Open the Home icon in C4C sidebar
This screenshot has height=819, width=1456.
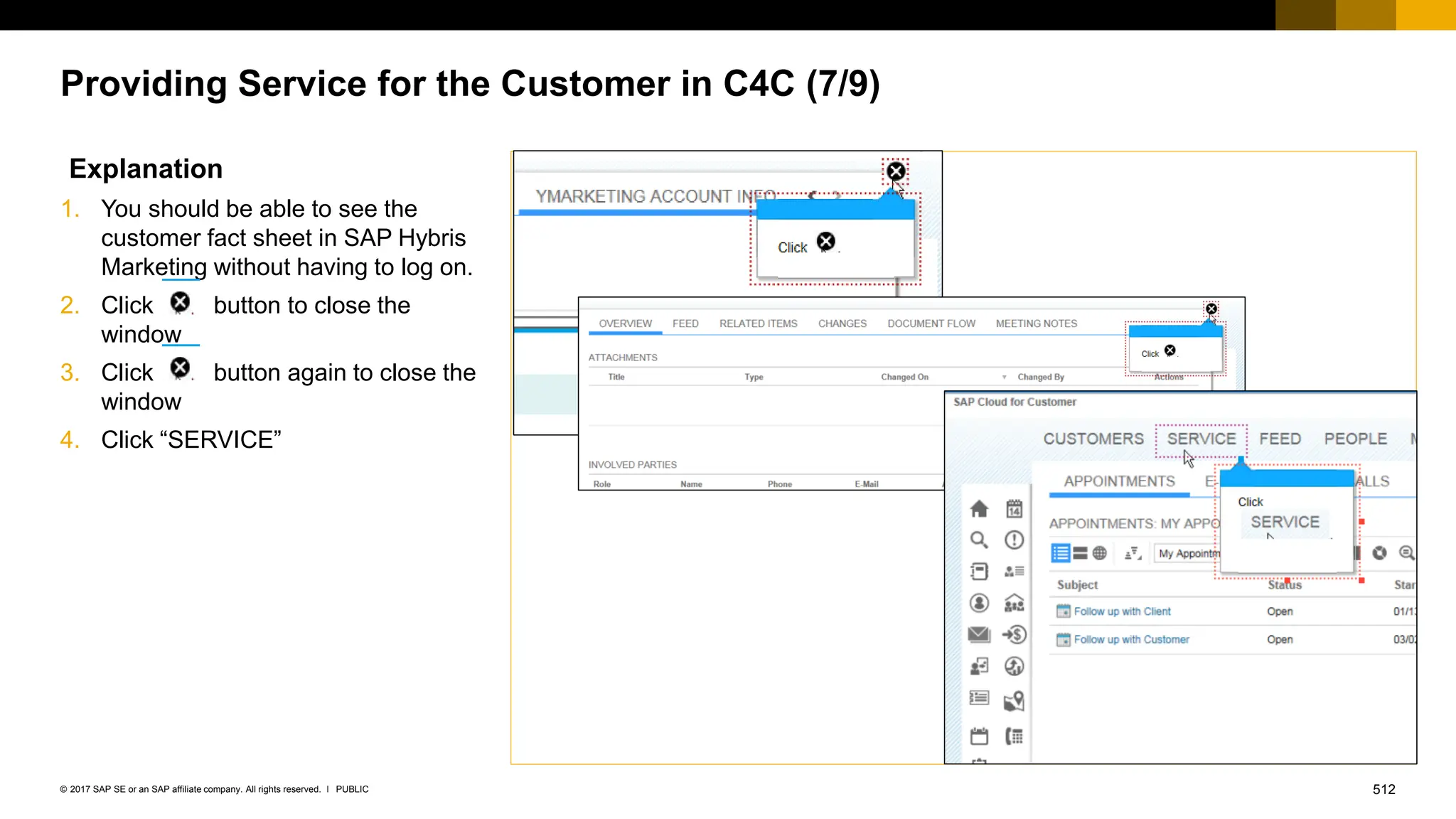979,508
